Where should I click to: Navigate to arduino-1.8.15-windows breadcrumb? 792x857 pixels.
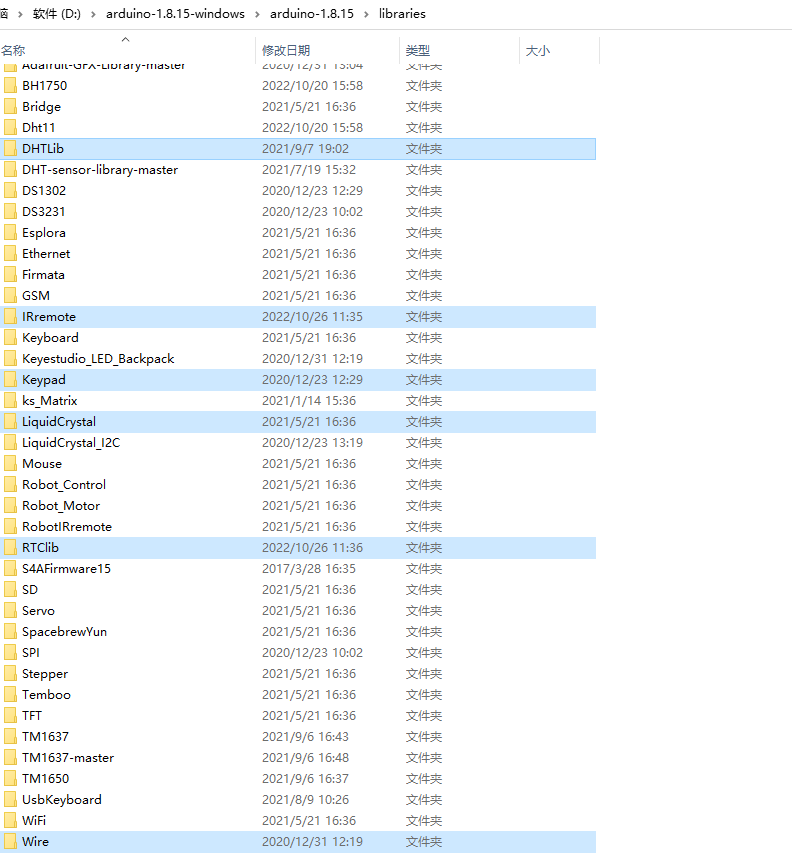pyautogui.click(x=175, y=14)
